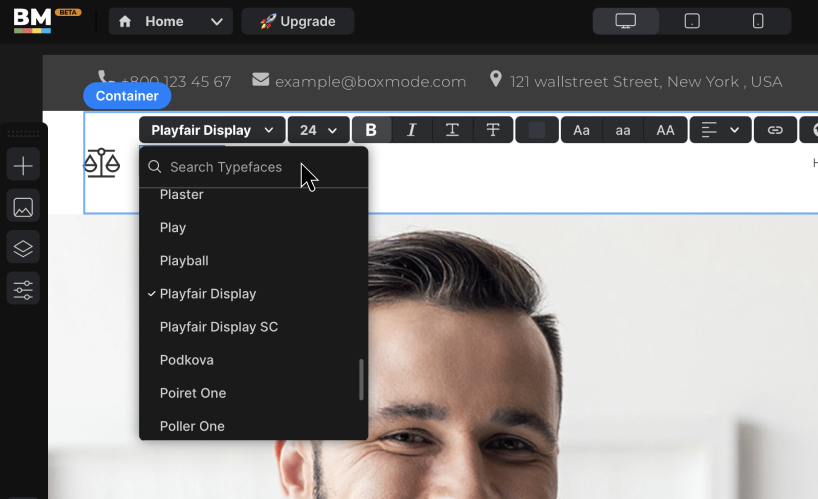This screenshot has width=818, height=499.
Task: Switch to desktop preview mode
Action: point(625,21)
